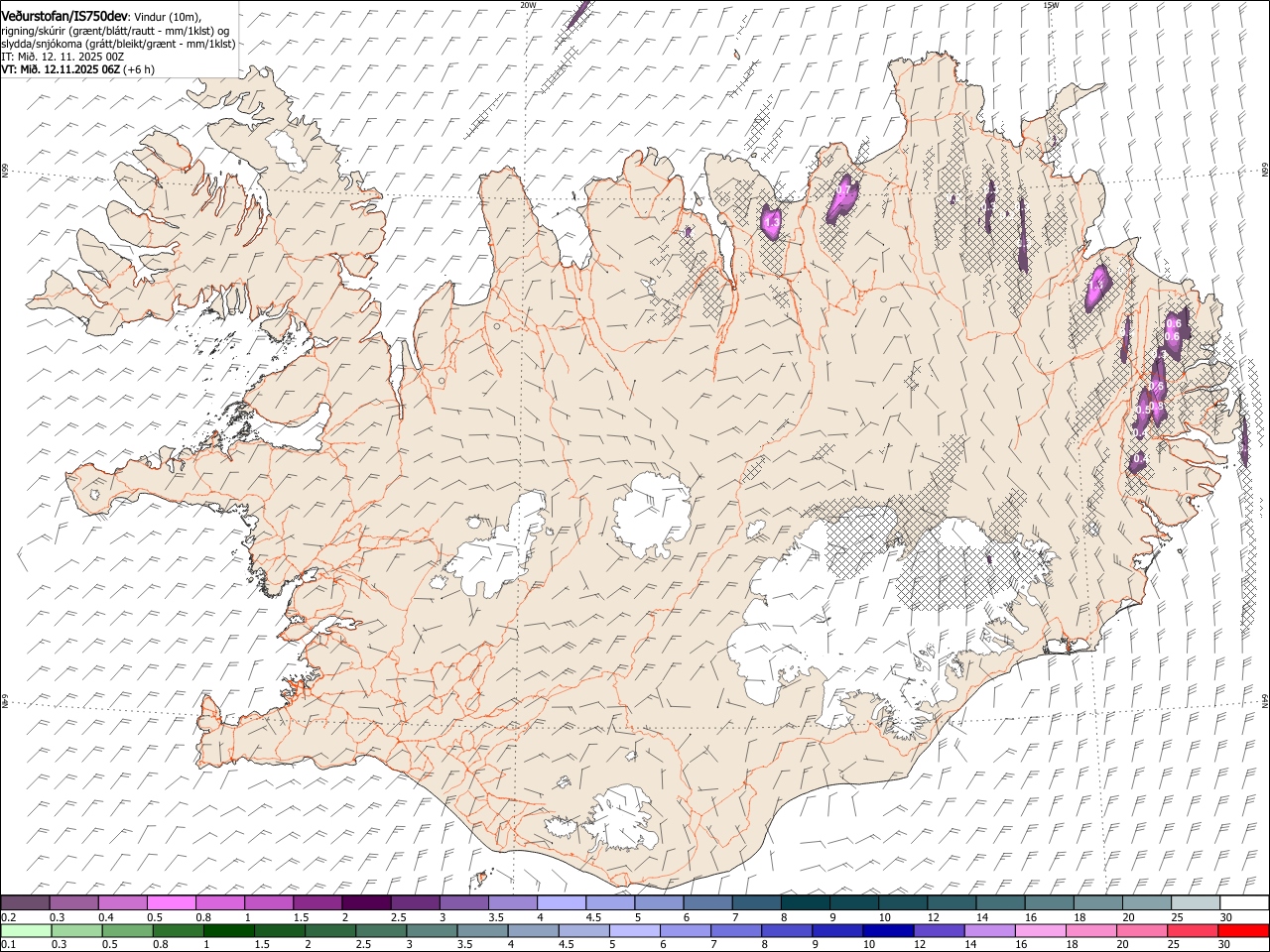
Task: Choose the top-row swatch between 1 and 1.5
Action: pyautogui.click(x=269, y=903)
